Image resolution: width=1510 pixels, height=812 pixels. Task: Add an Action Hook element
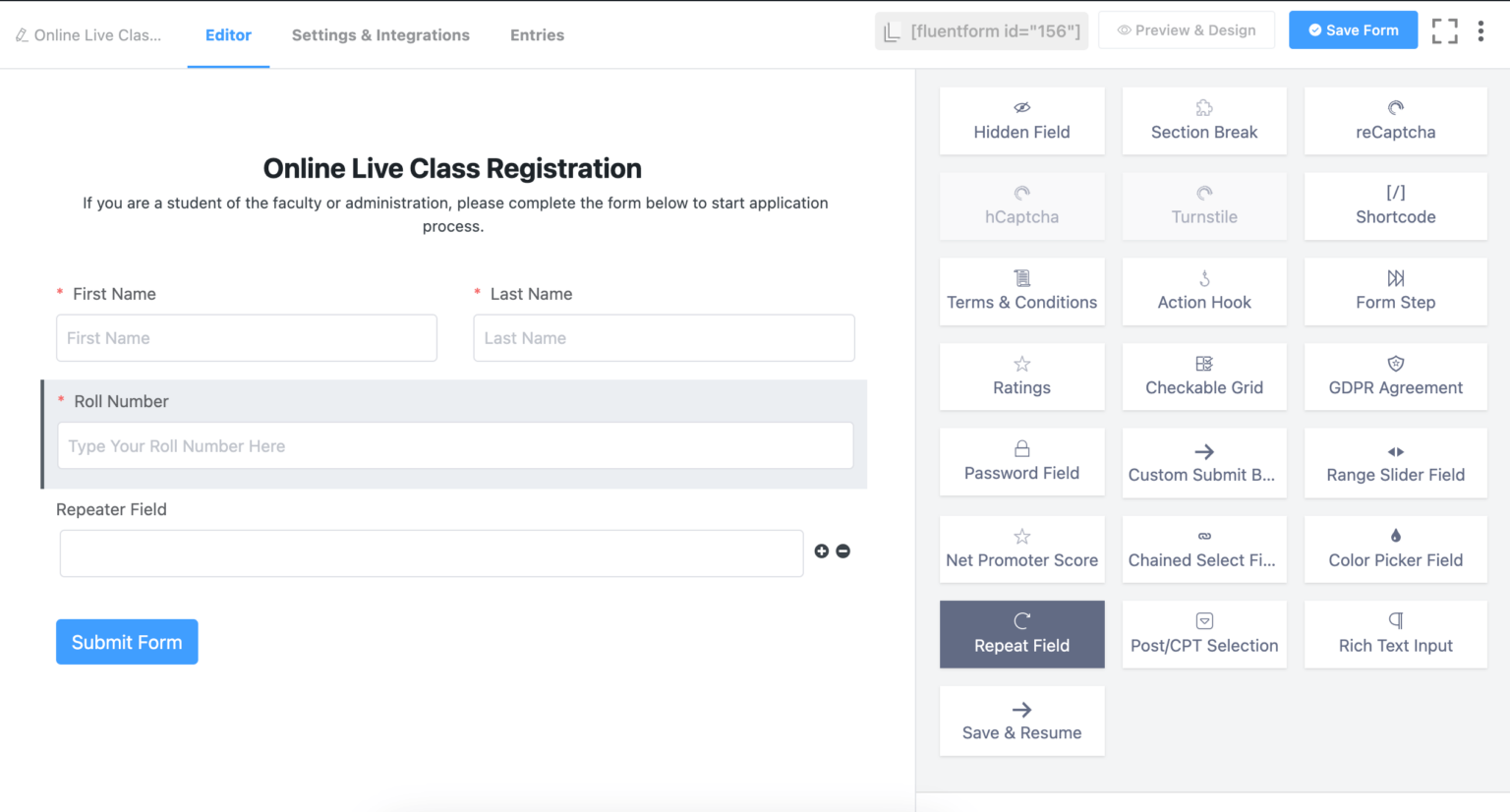[1203, 291]
